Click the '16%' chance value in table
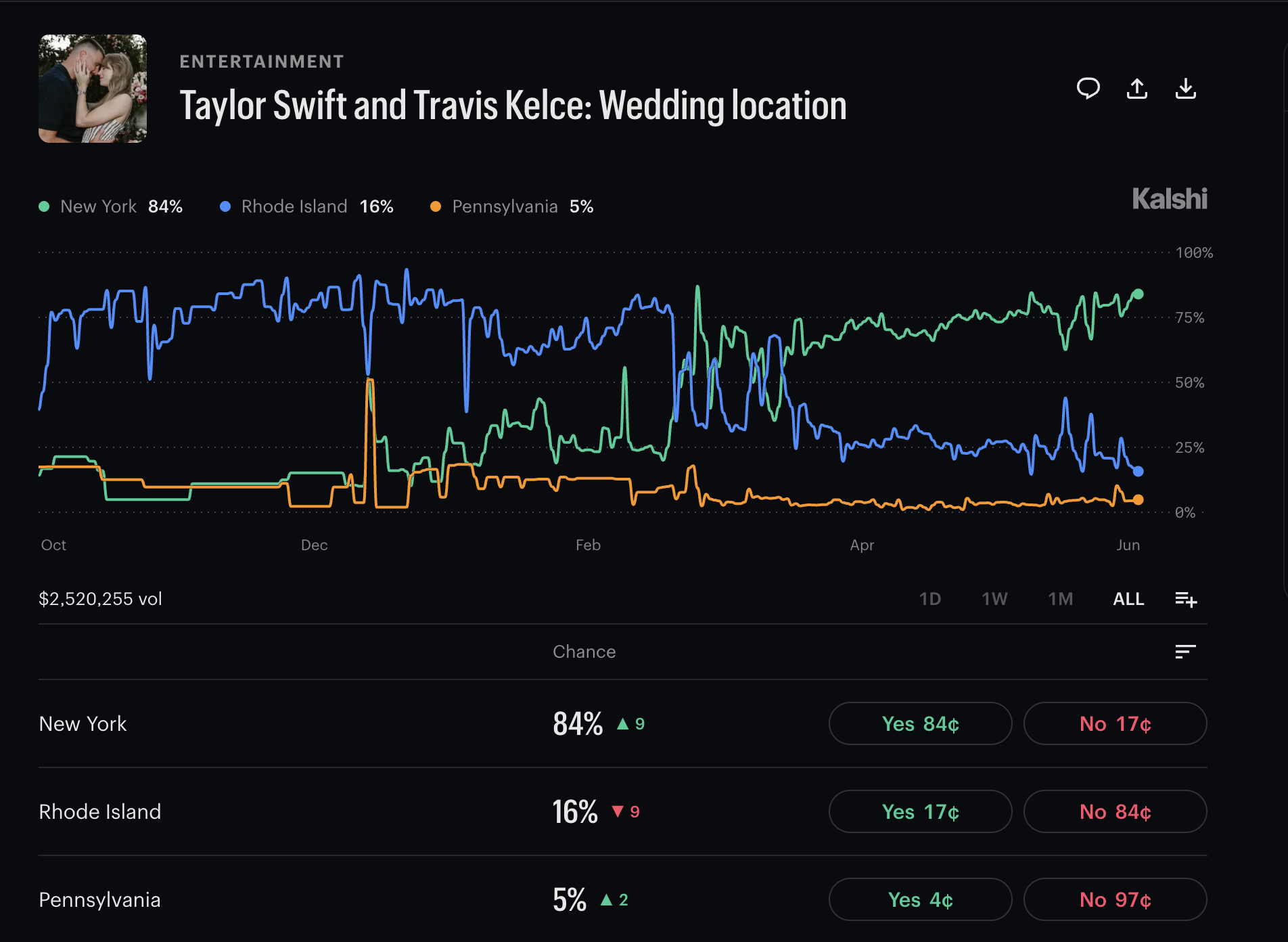The height and width of the screenshot is (942, 1288). pyautogui.click(x=575, y=811)
